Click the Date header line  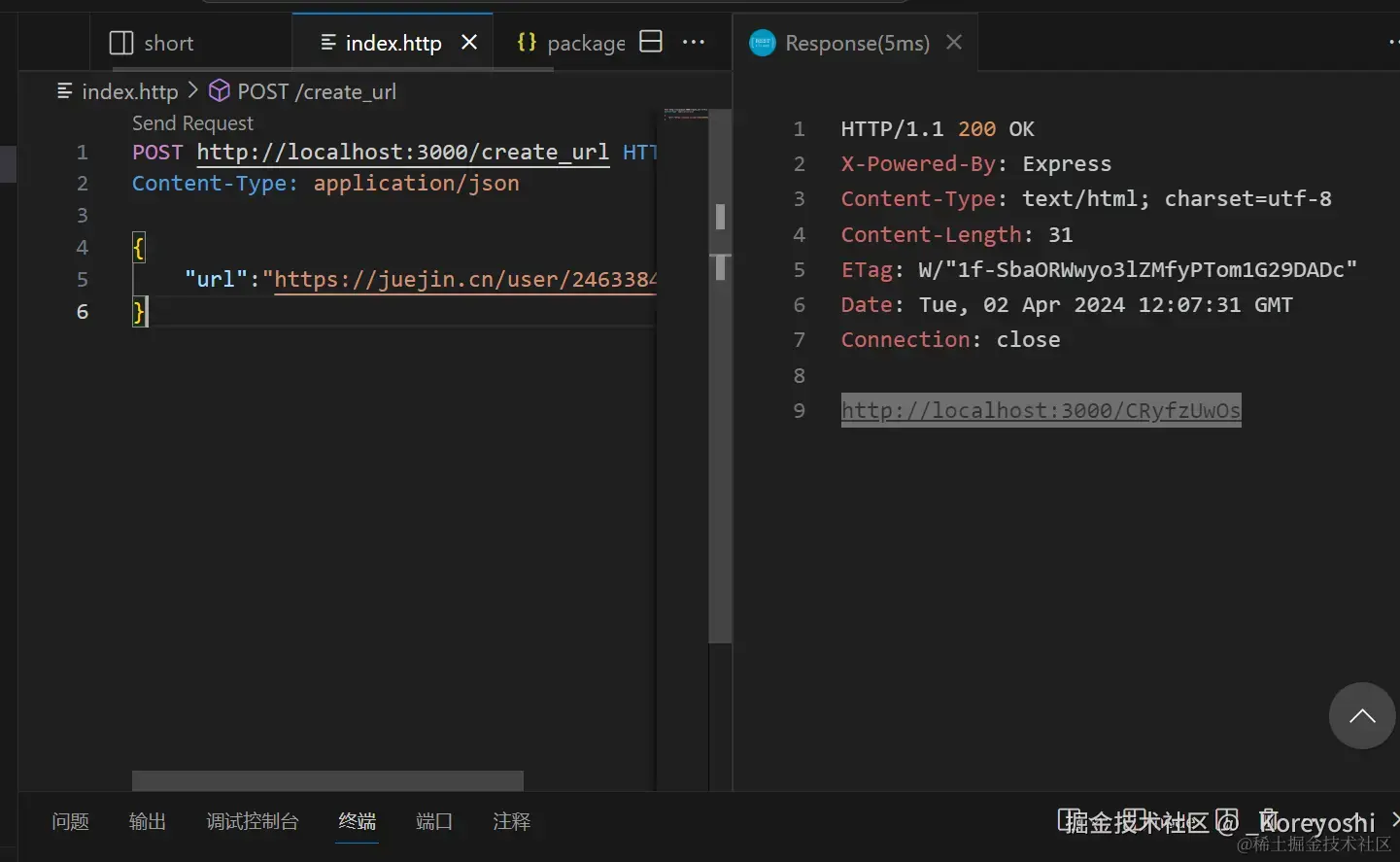pos(1067,305)
